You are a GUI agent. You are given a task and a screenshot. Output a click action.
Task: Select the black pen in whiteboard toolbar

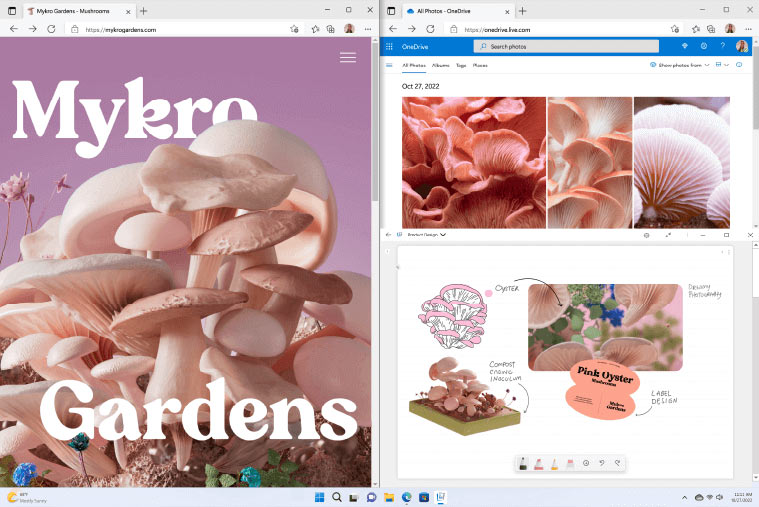[x=525, y=463]
